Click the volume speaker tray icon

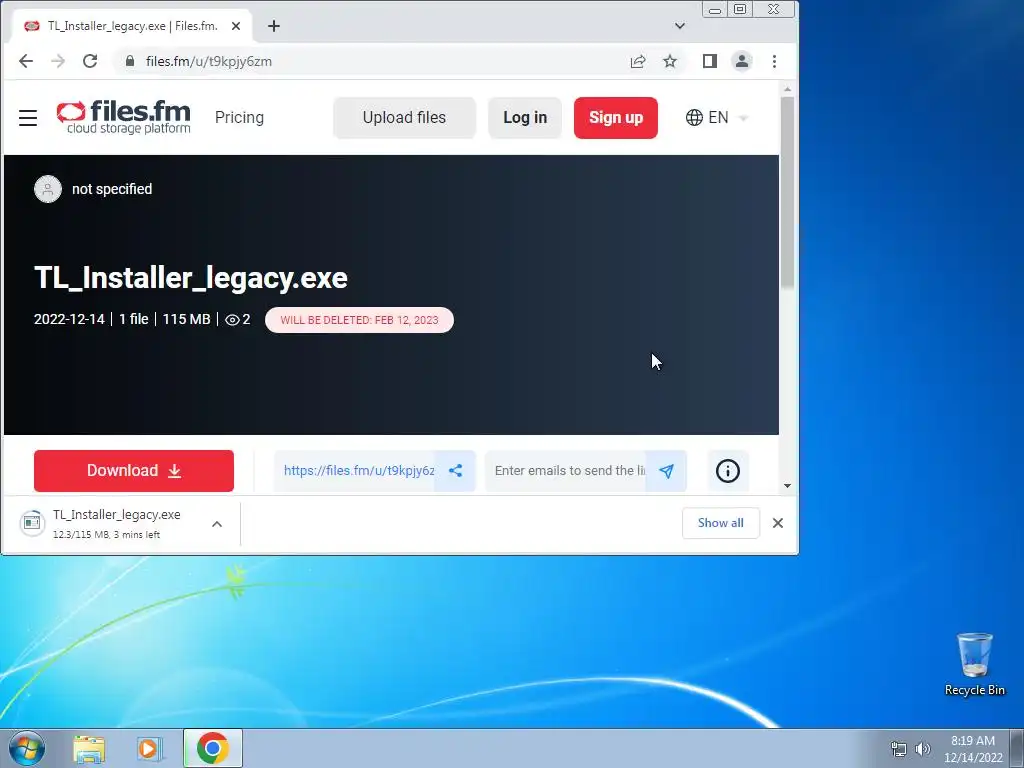[923, 749]
